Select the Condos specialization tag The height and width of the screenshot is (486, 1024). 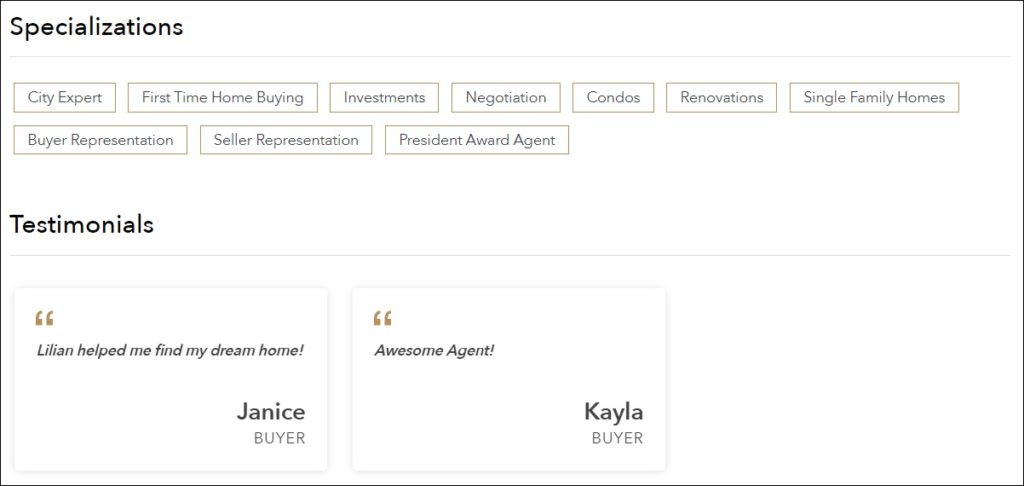pyautogui.click(x=613, y=97)
